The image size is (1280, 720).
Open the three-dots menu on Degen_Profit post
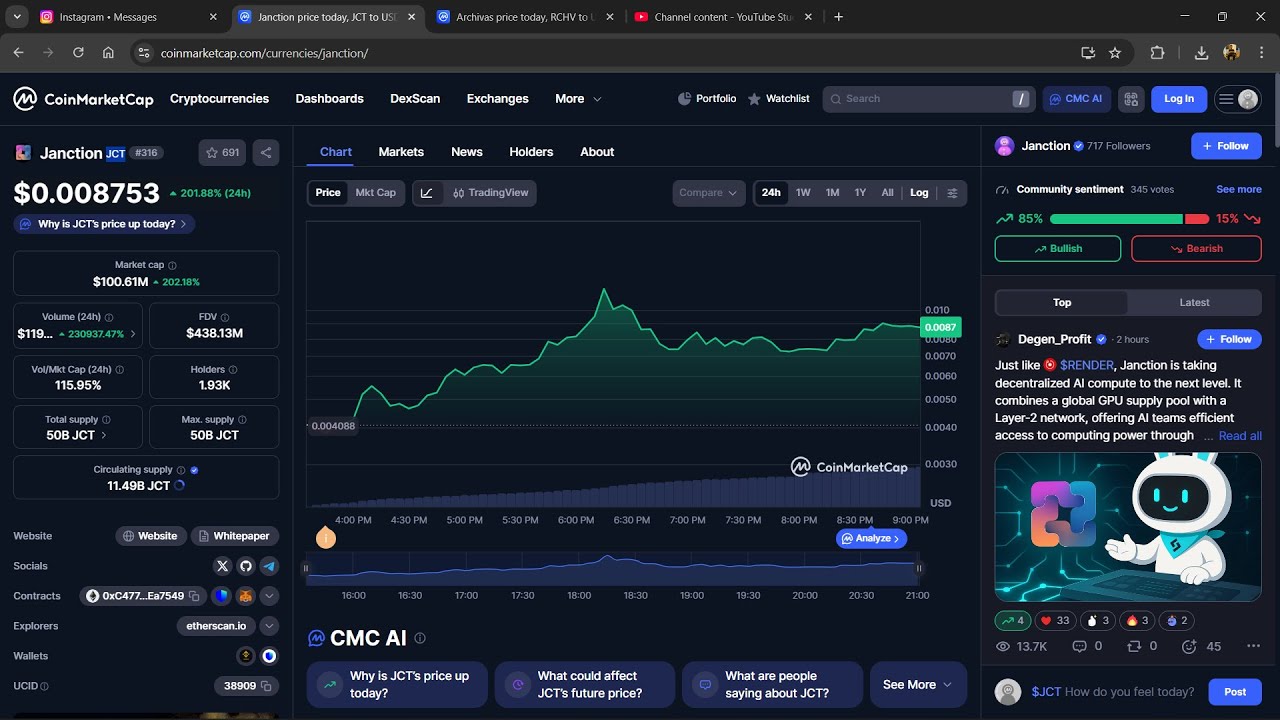tap(1253, 647)
